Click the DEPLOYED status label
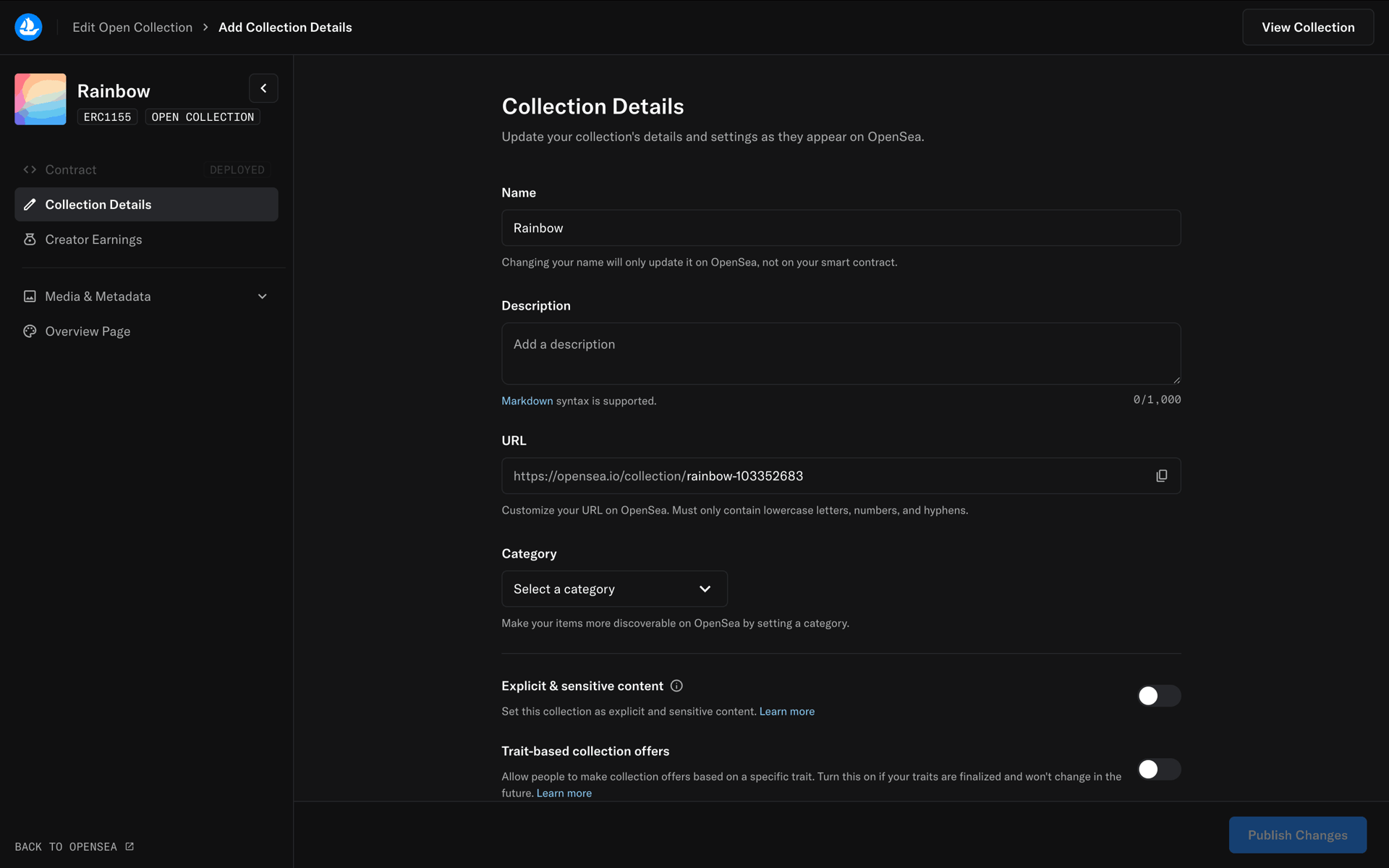This screenshot has width=1389, height=868. pos(237,170)
